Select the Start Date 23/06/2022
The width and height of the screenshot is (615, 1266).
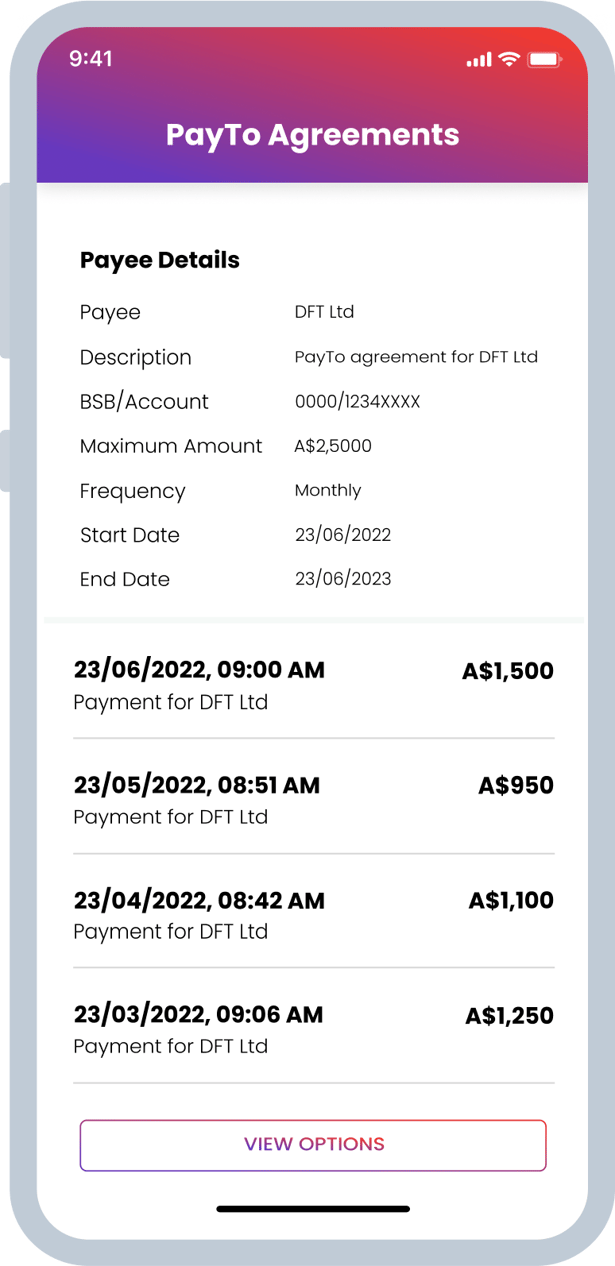point(341,534)
